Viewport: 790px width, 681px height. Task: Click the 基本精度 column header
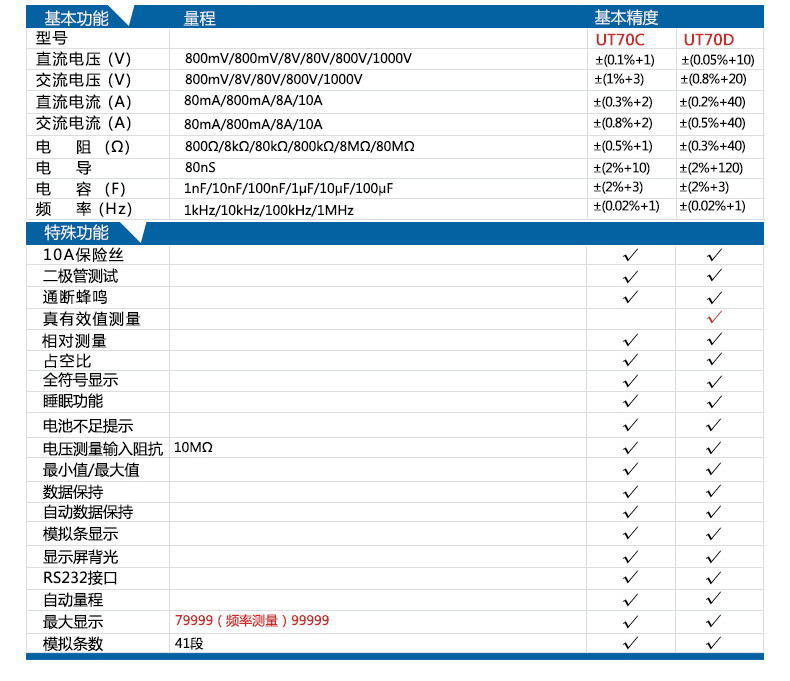(x=626, y=18)
